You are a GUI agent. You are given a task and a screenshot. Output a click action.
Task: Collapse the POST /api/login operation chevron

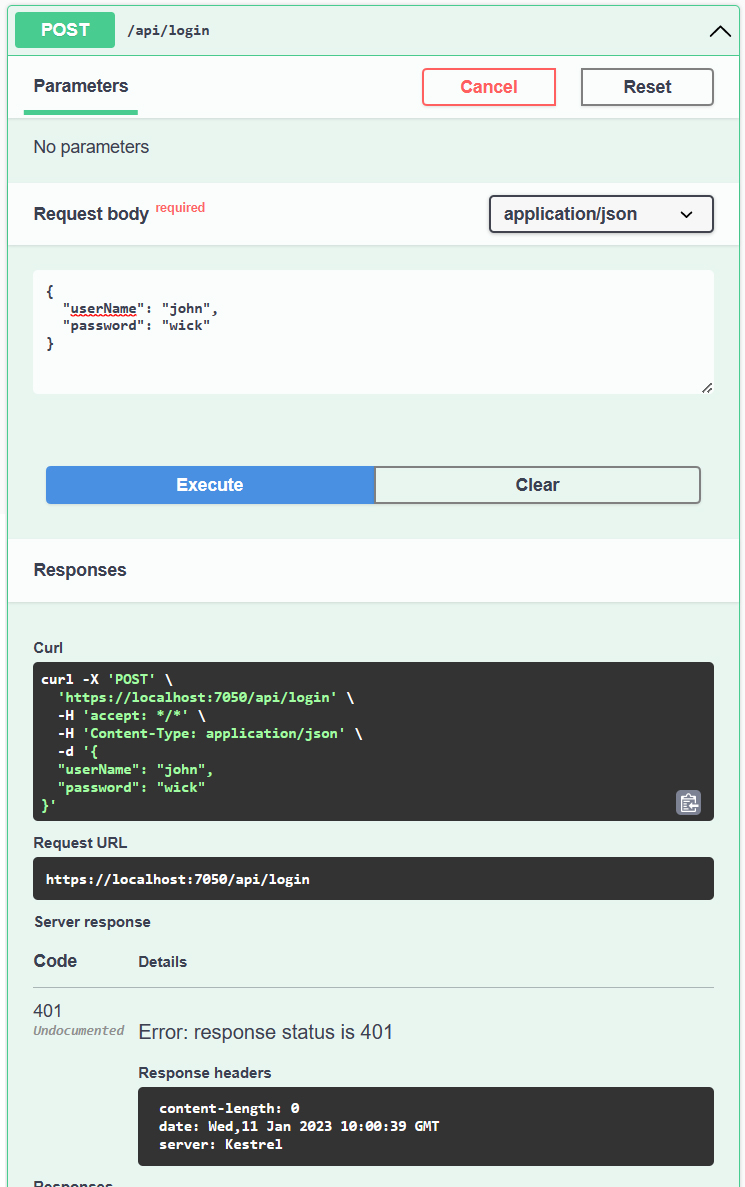(x=720, y=31)
